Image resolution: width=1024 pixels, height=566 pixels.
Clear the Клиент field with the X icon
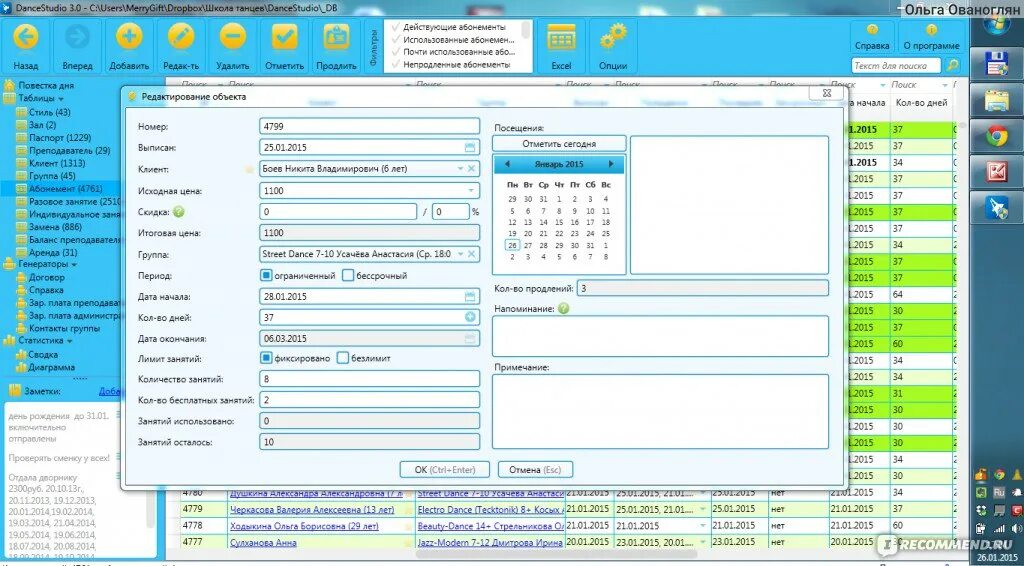pos(472,168)
